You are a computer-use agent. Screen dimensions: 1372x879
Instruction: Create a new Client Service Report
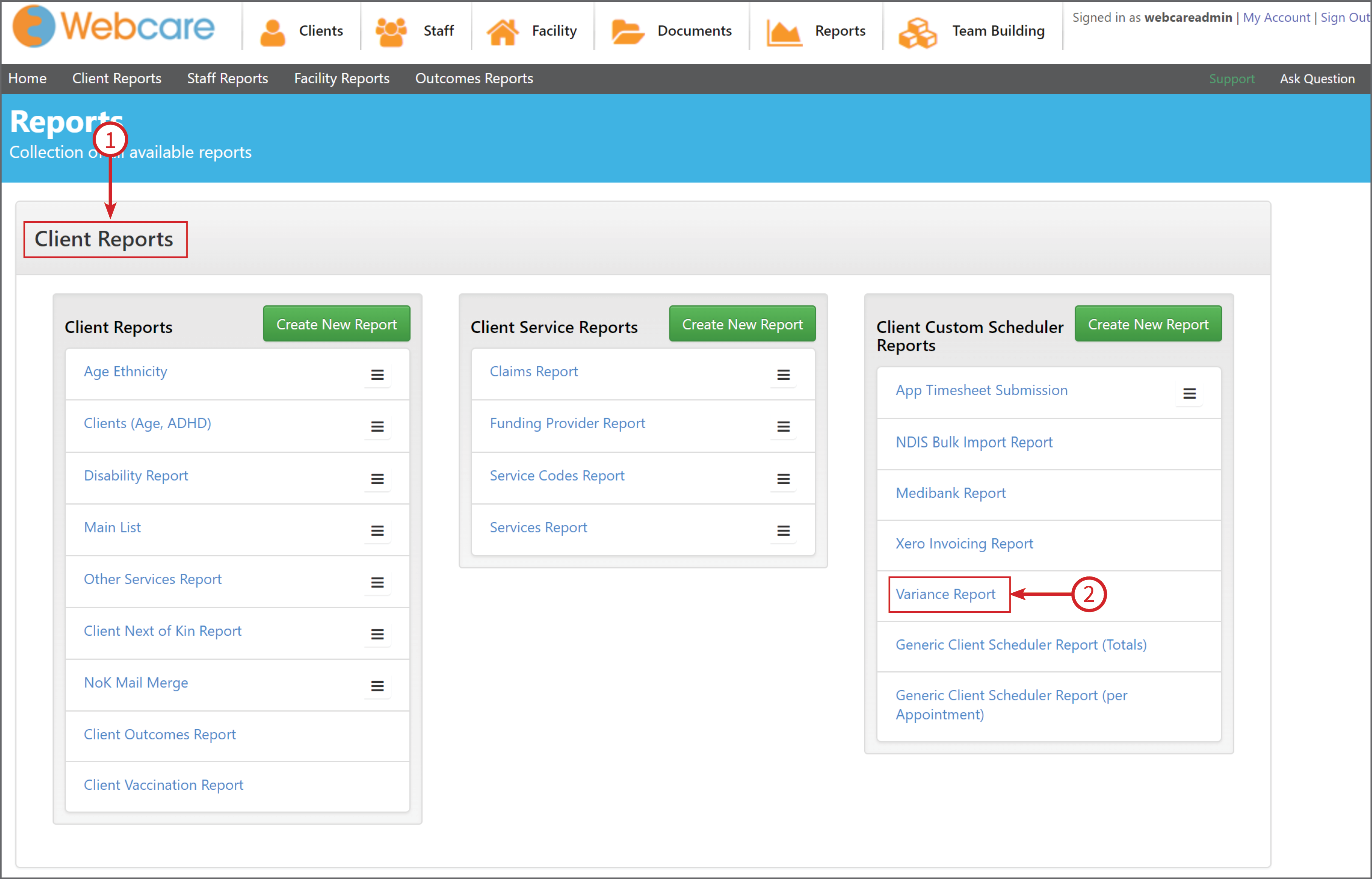tap(742, 324)
